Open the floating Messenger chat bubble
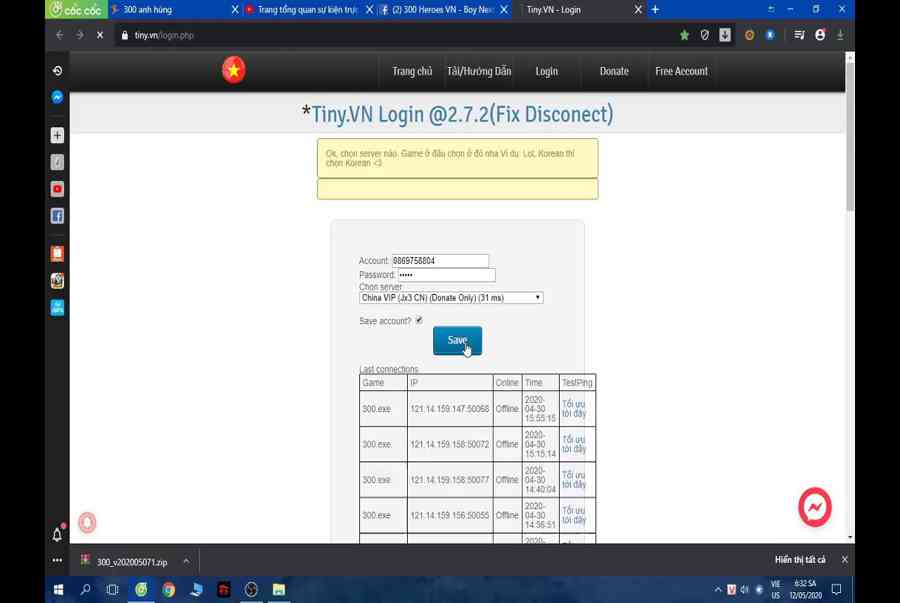 click(814, 507)
